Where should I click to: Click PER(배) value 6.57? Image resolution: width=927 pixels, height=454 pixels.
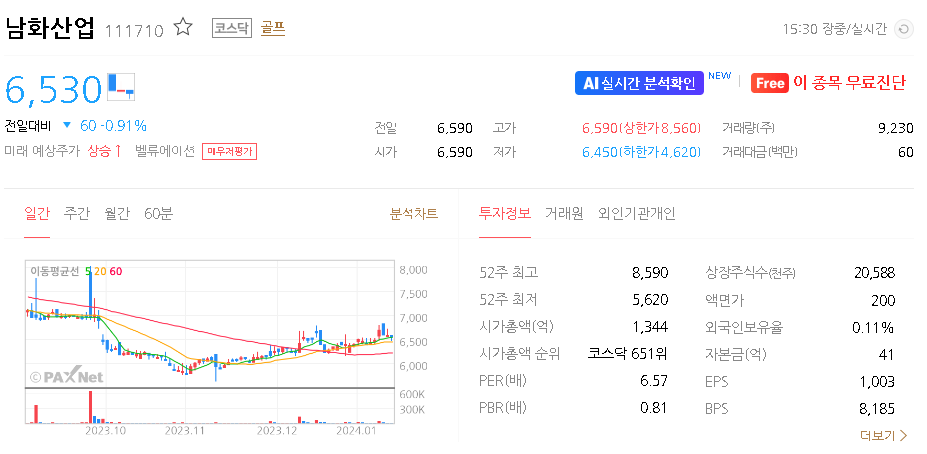(654, 381)
